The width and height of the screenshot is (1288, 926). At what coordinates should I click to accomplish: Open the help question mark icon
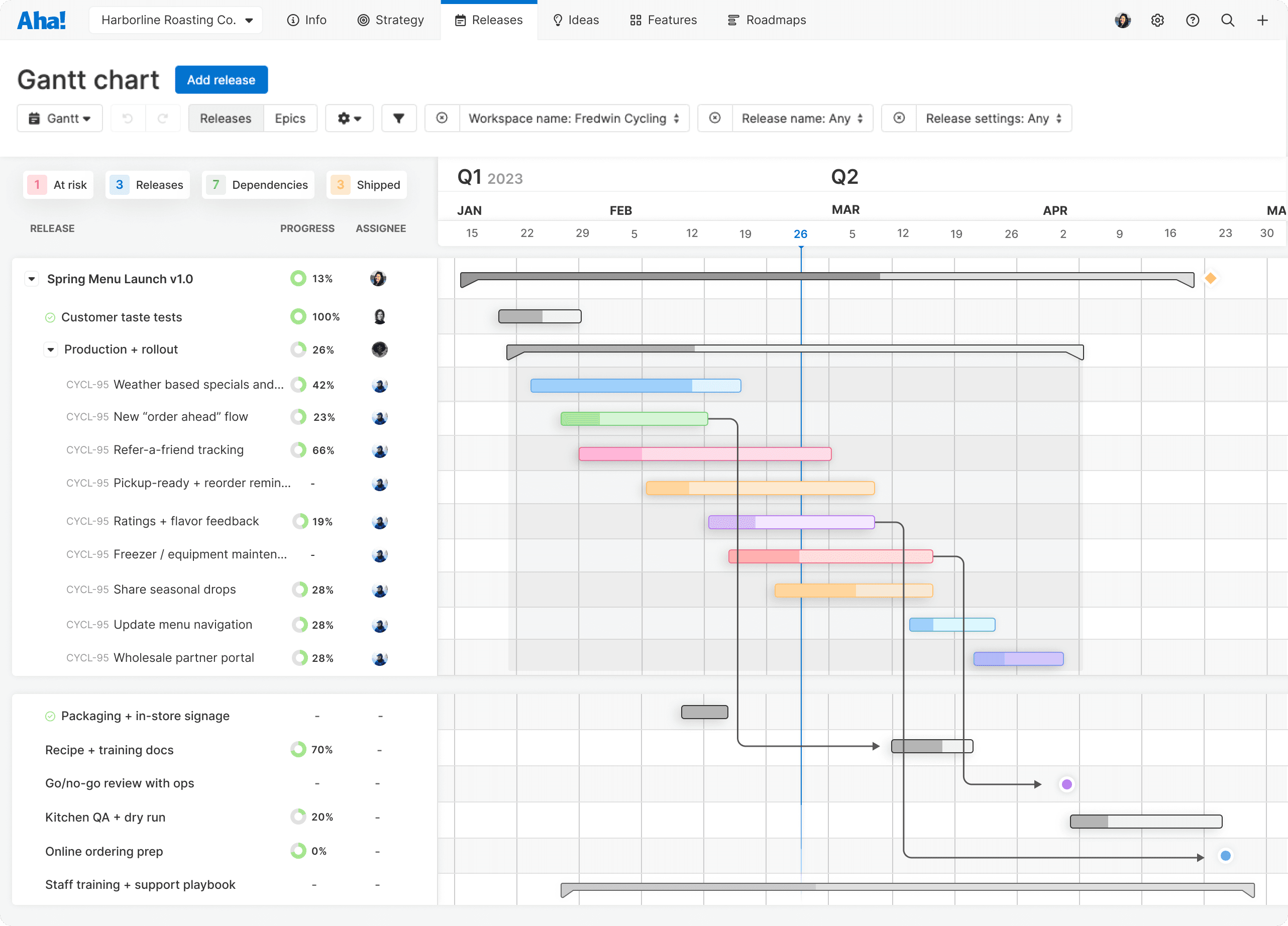point(1192,21)
